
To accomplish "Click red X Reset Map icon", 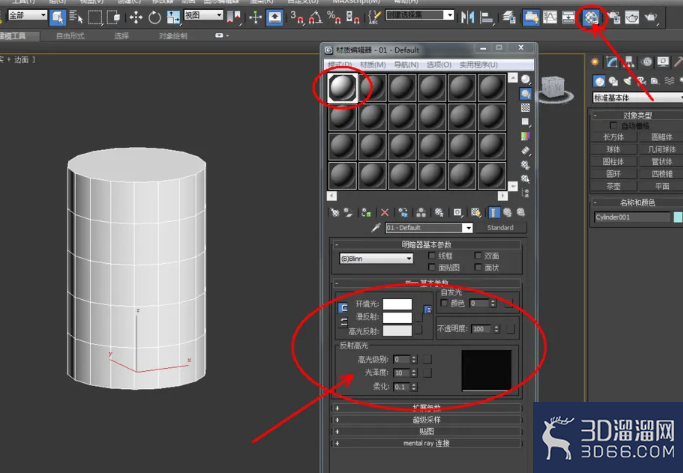I will (385, 213).
